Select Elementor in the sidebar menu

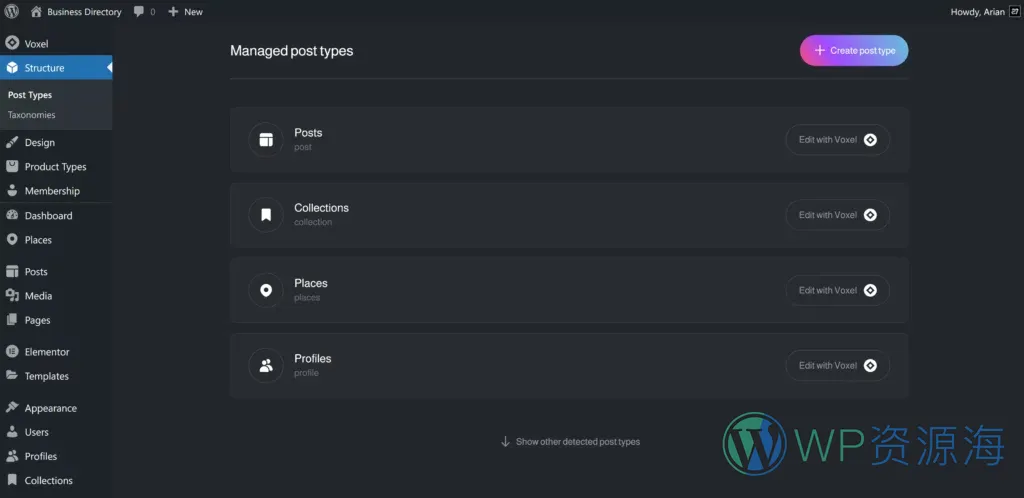click(47, 352)
